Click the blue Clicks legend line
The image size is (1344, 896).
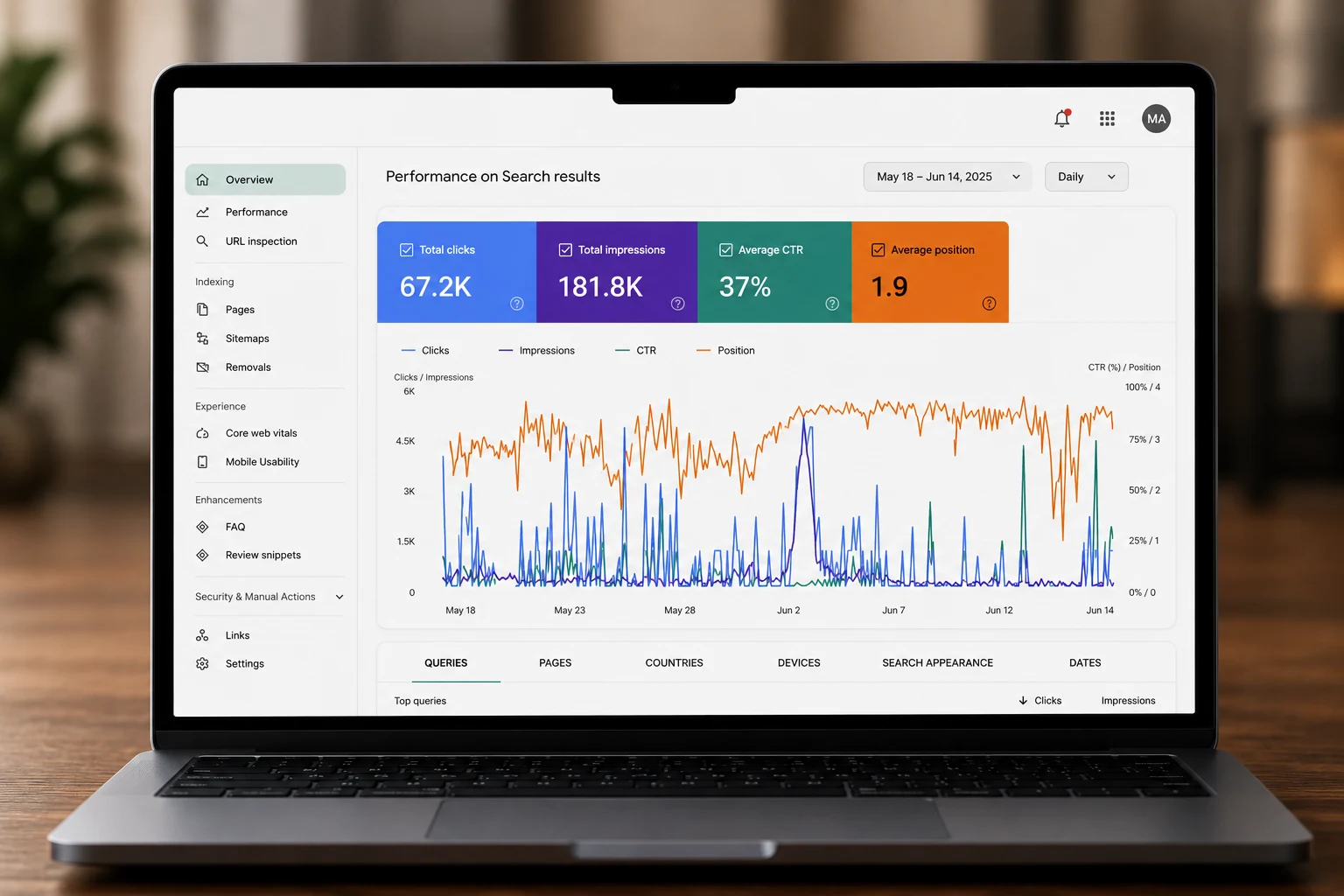click(x=408, y=350)
